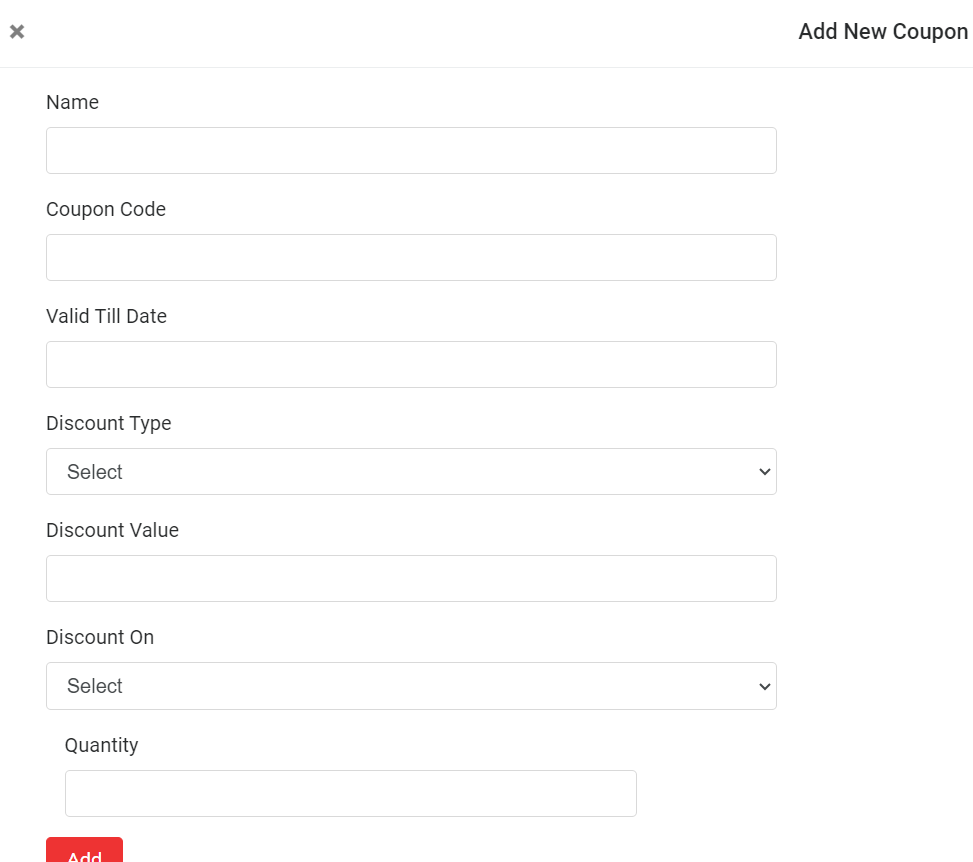
Task: Click the 'Discount Type' label text
Action: click(x=108, y=423)
